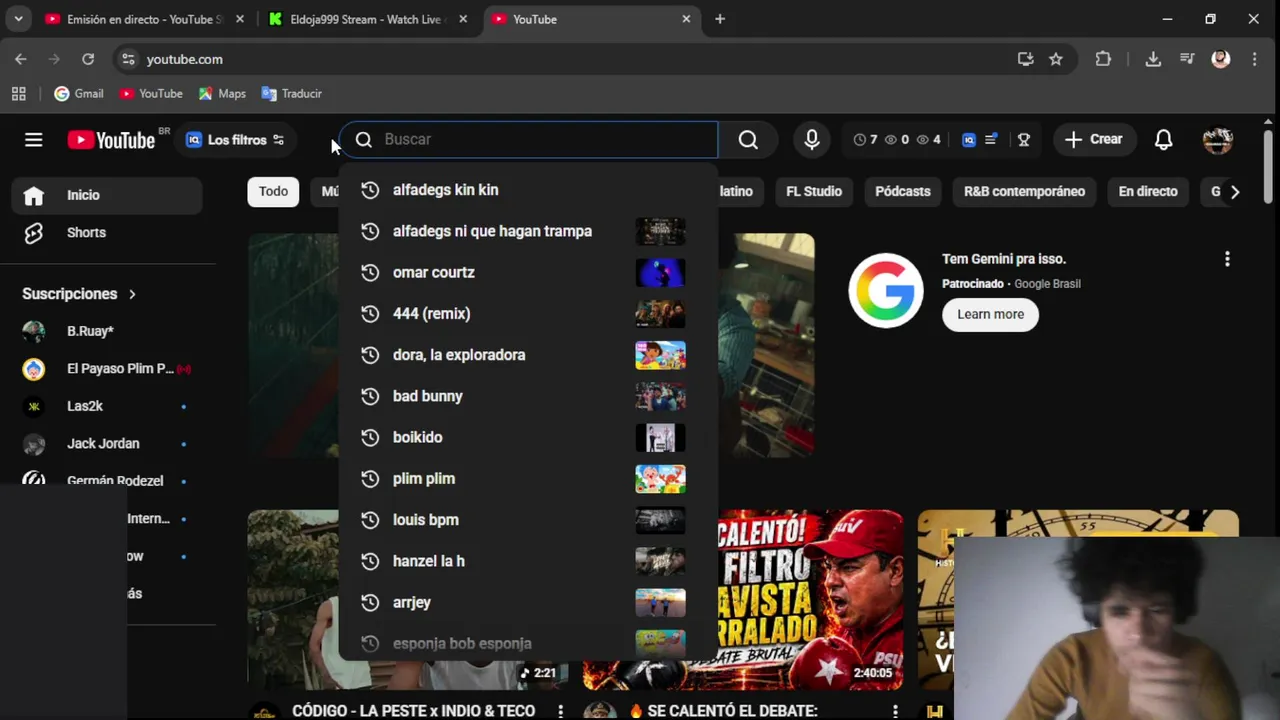Open the tab search dropdown arrow

[18, 19]
